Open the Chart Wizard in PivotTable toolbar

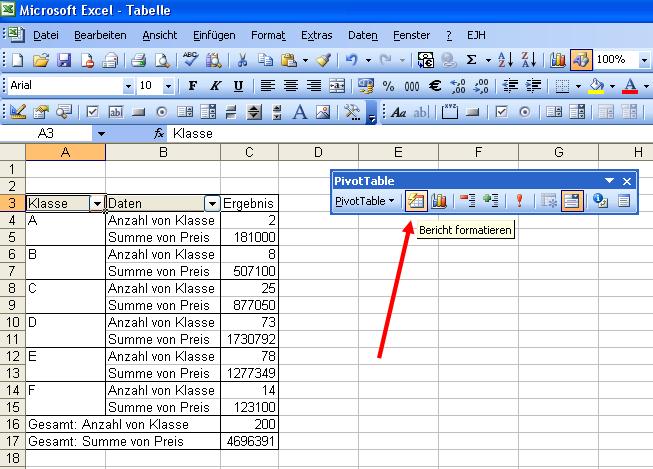(x=439, y=200)
